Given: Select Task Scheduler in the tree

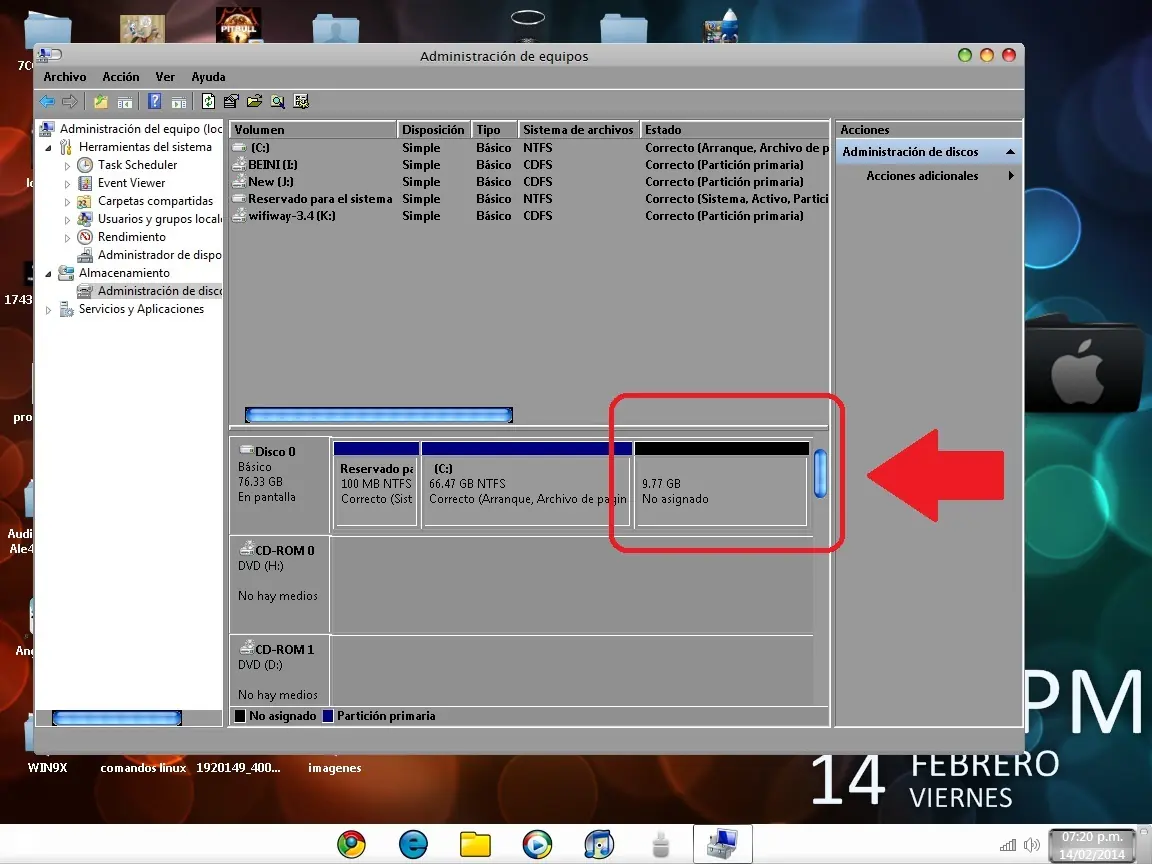Looking at the screenshot, I should pos(137,165).
